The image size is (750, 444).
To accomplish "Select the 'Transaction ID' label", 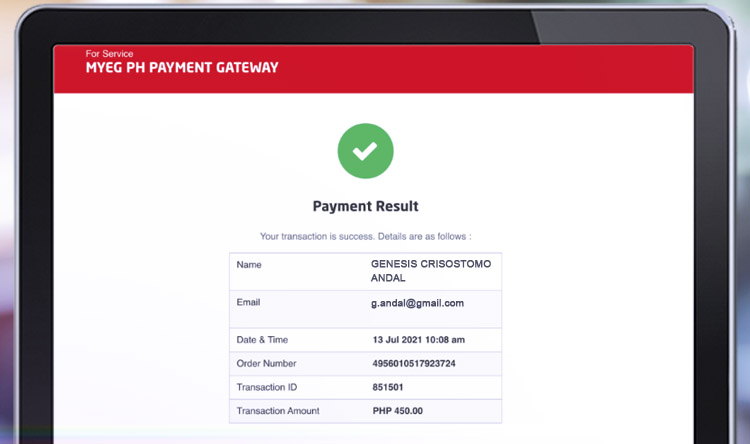I will (267, 387).
